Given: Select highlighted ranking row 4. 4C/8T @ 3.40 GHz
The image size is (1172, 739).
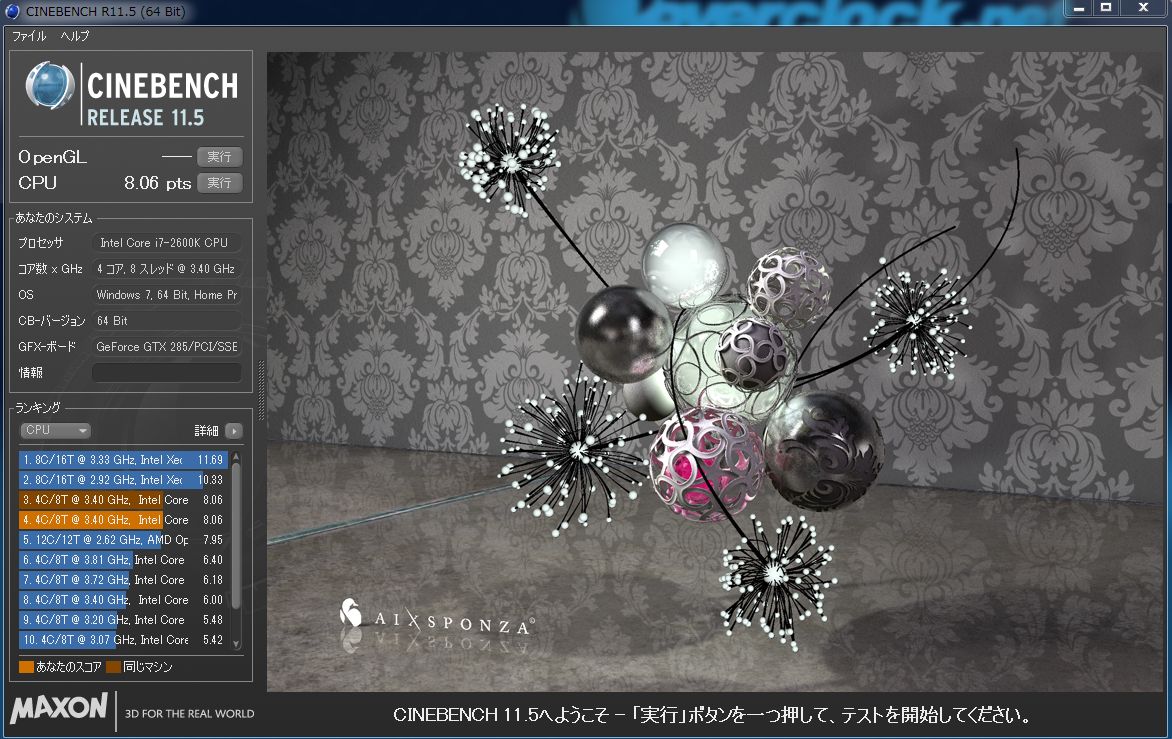Looking at the screenshot, I should point(123,519).
